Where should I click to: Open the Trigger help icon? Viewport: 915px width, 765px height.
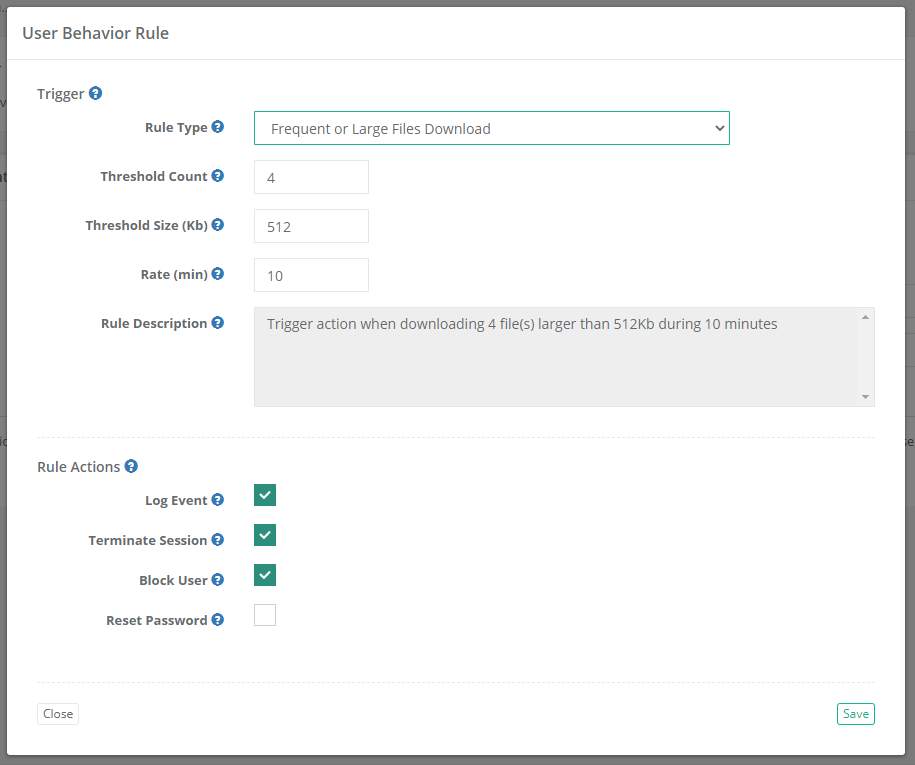coord(95,93)
